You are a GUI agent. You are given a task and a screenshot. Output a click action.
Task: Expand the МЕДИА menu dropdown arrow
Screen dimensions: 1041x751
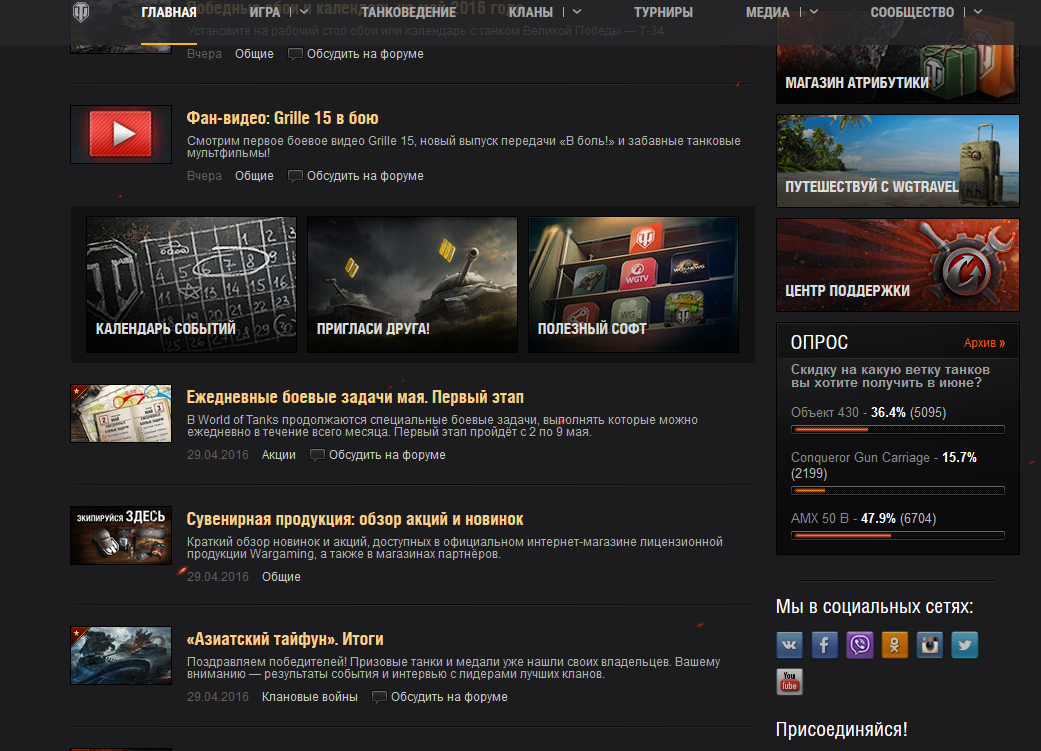click(x=814, y=12)
